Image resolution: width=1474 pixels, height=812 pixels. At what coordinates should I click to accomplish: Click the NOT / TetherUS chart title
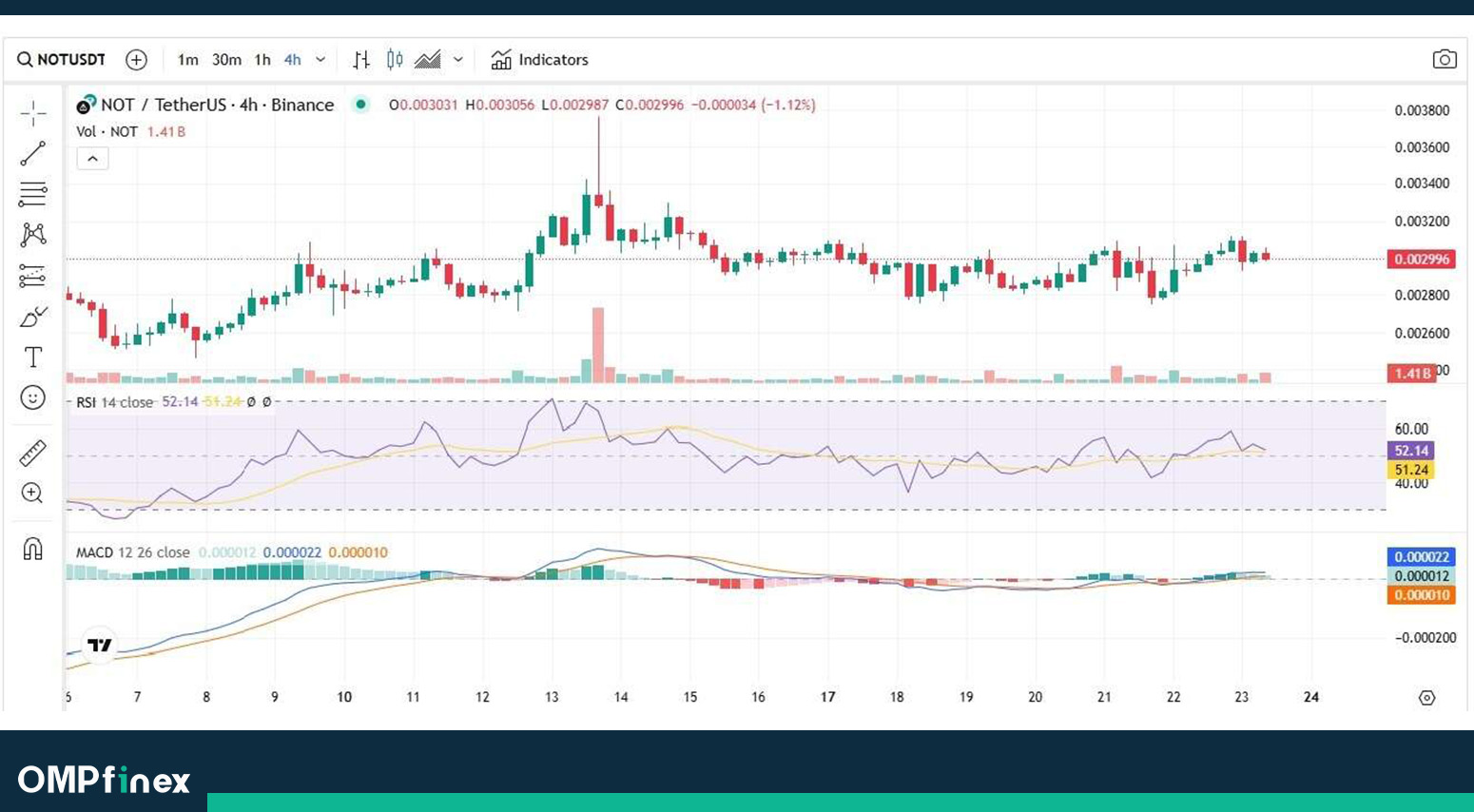(x=217, y=105)
